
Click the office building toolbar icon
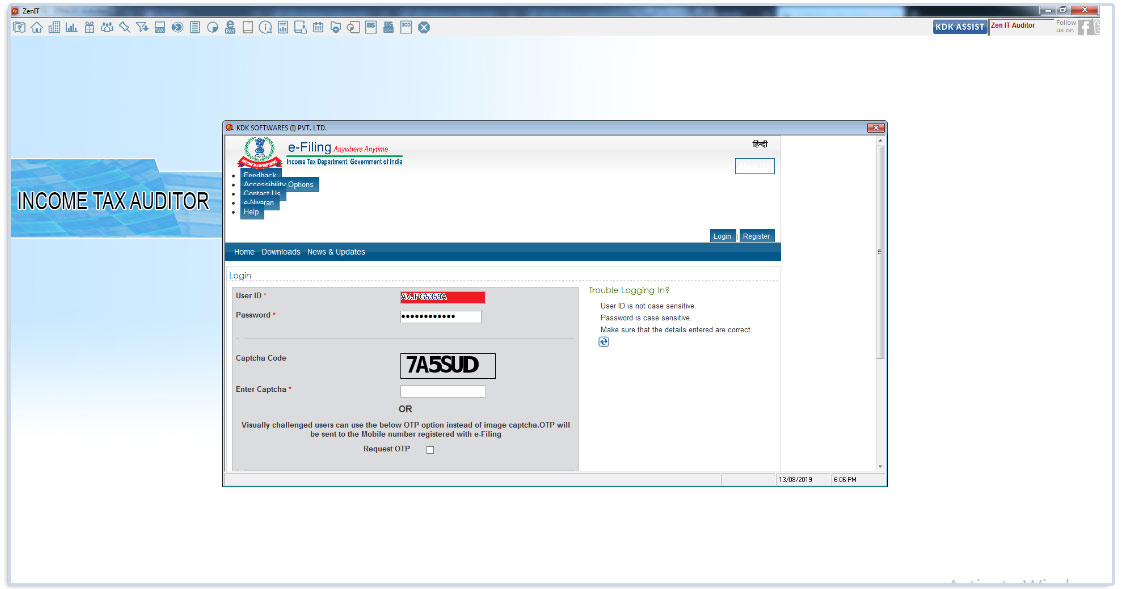pyautogui.click(x=54, y=27)
